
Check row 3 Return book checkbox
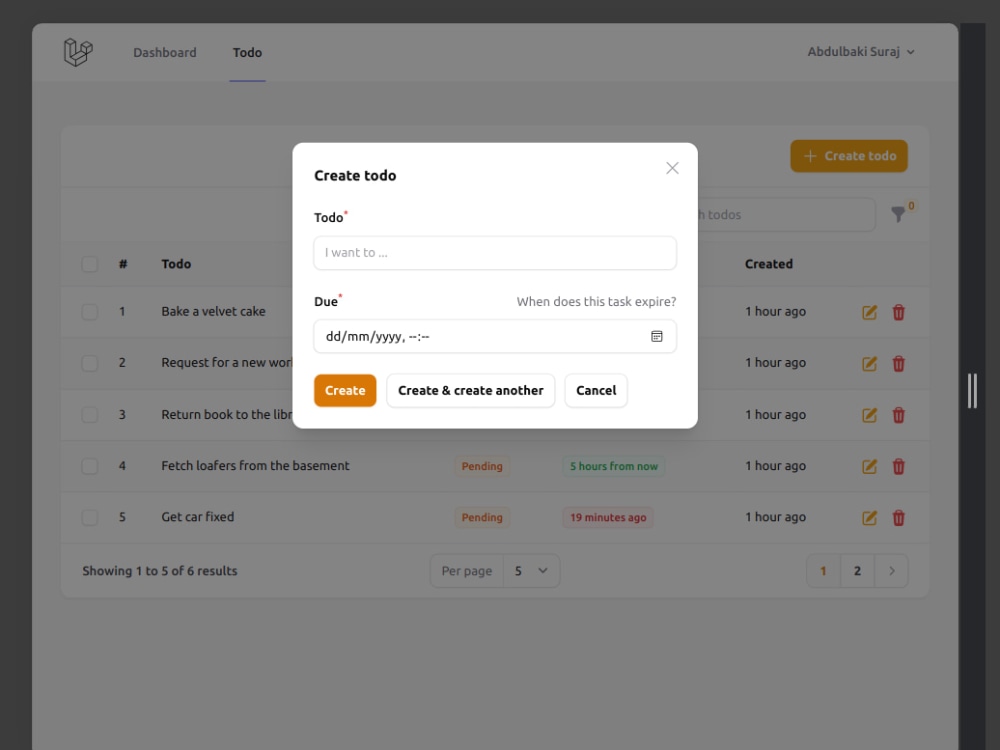89,415
